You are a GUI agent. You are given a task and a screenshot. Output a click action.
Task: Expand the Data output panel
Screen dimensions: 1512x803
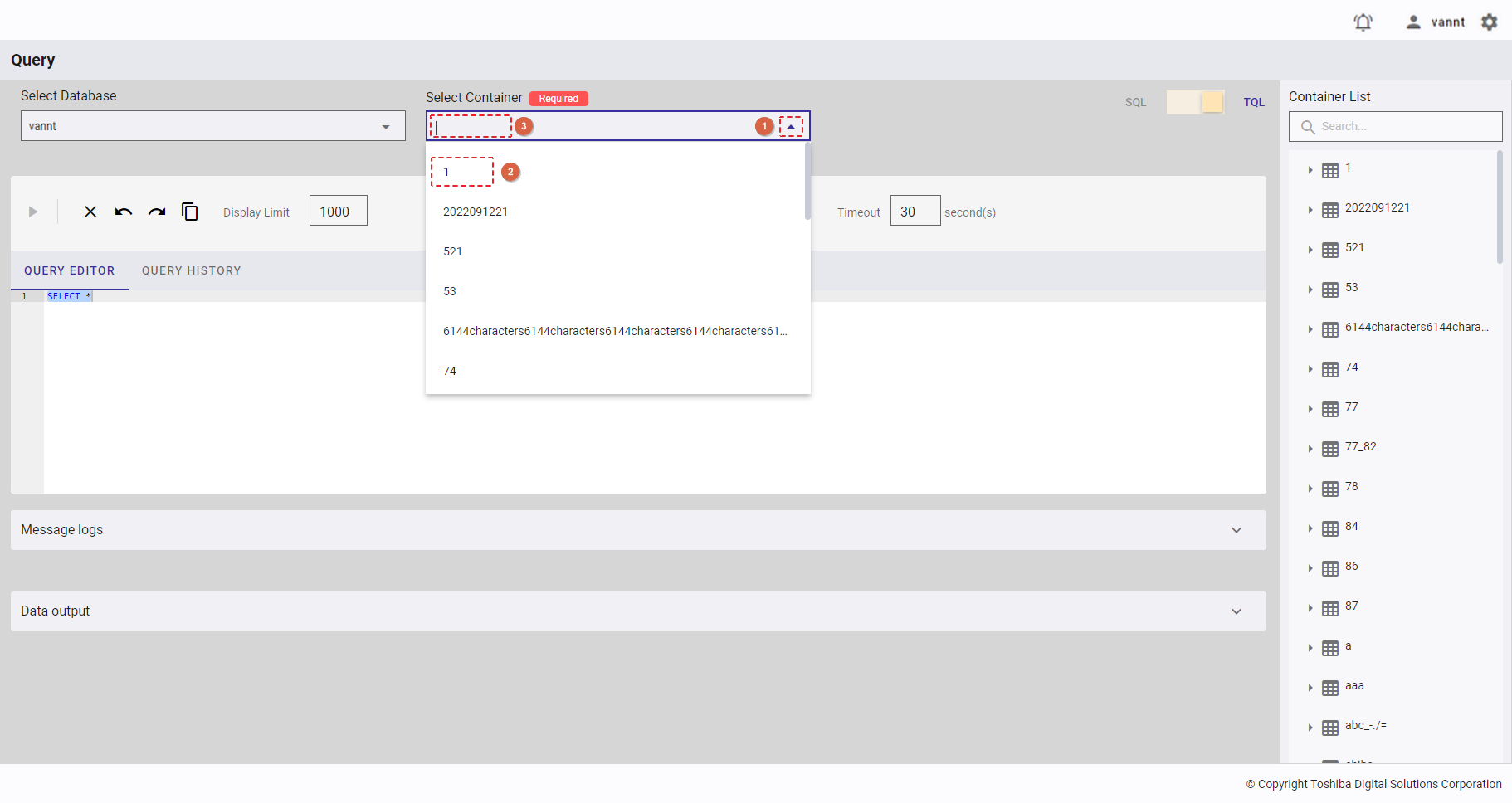pyautogui.click(x=638, y=611)
